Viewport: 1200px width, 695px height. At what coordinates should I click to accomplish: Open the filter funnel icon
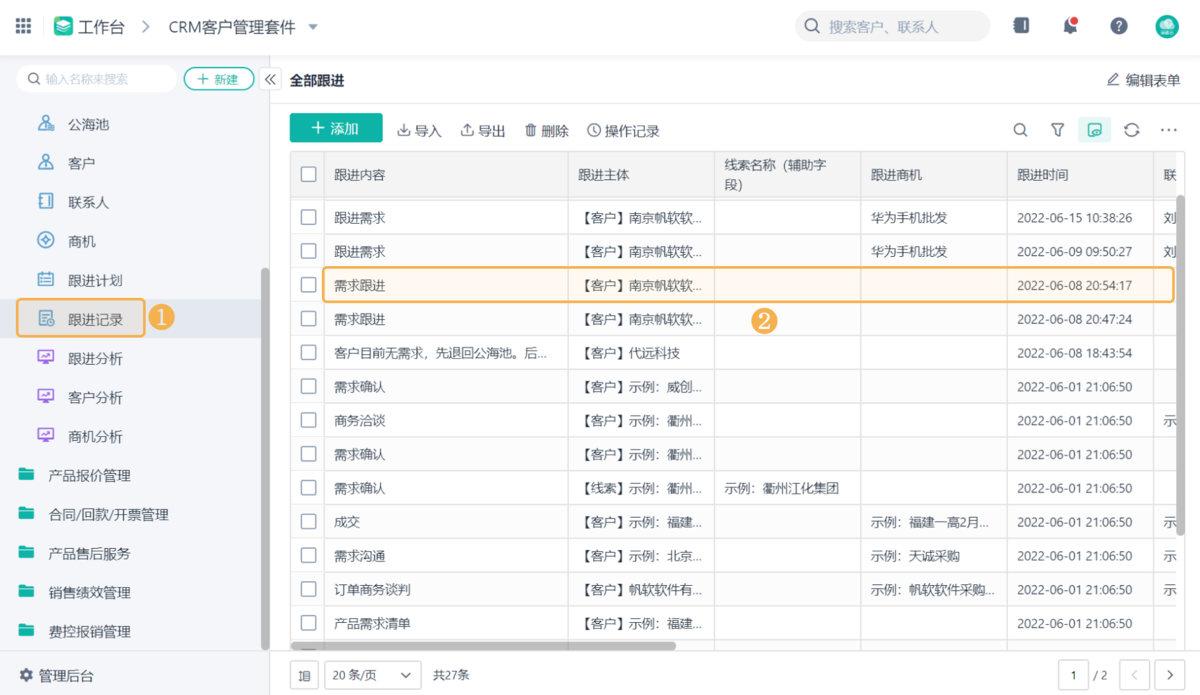pyautogui.click(x=1057, y=130)
